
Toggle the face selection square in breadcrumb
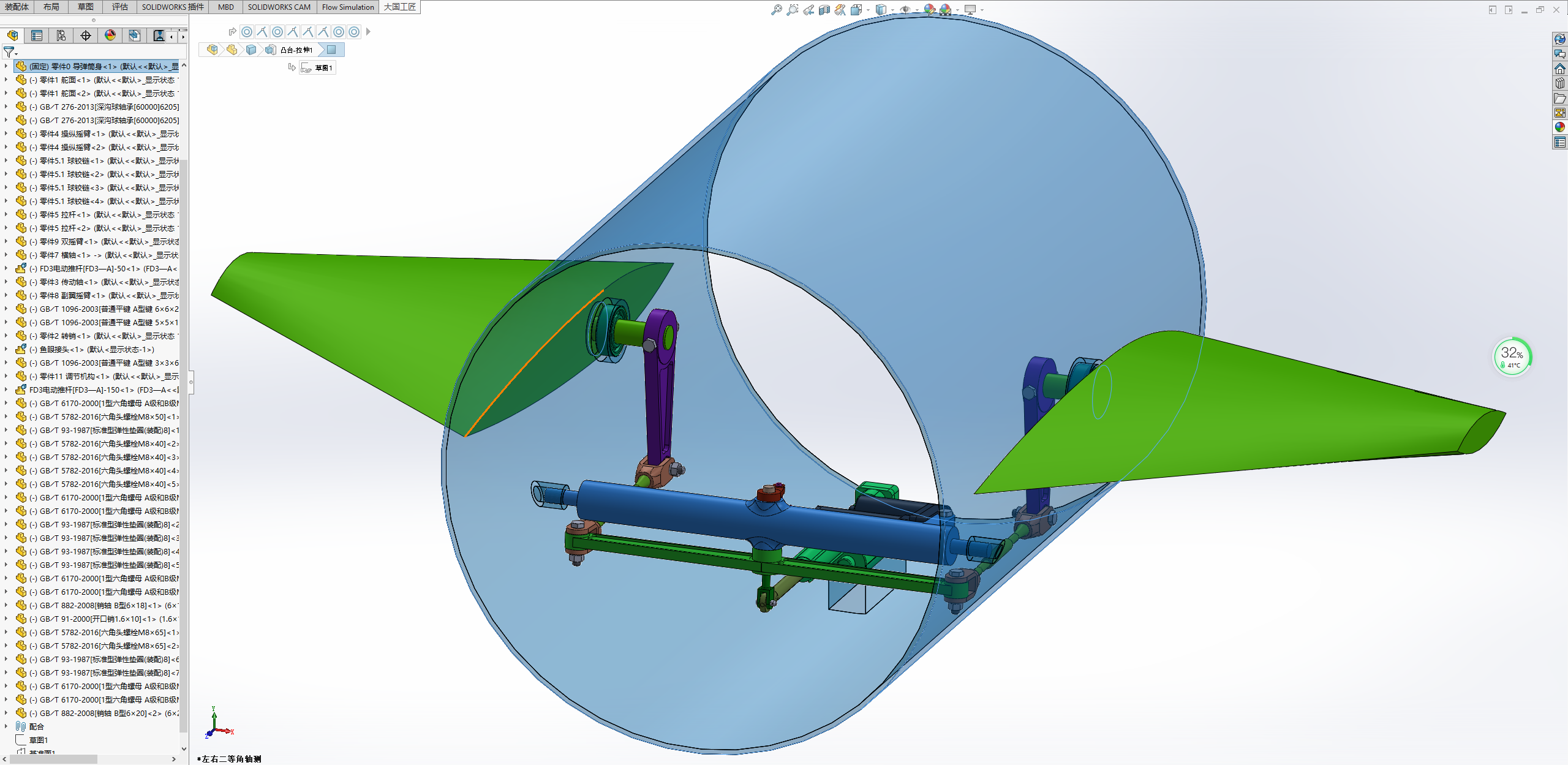331,50
